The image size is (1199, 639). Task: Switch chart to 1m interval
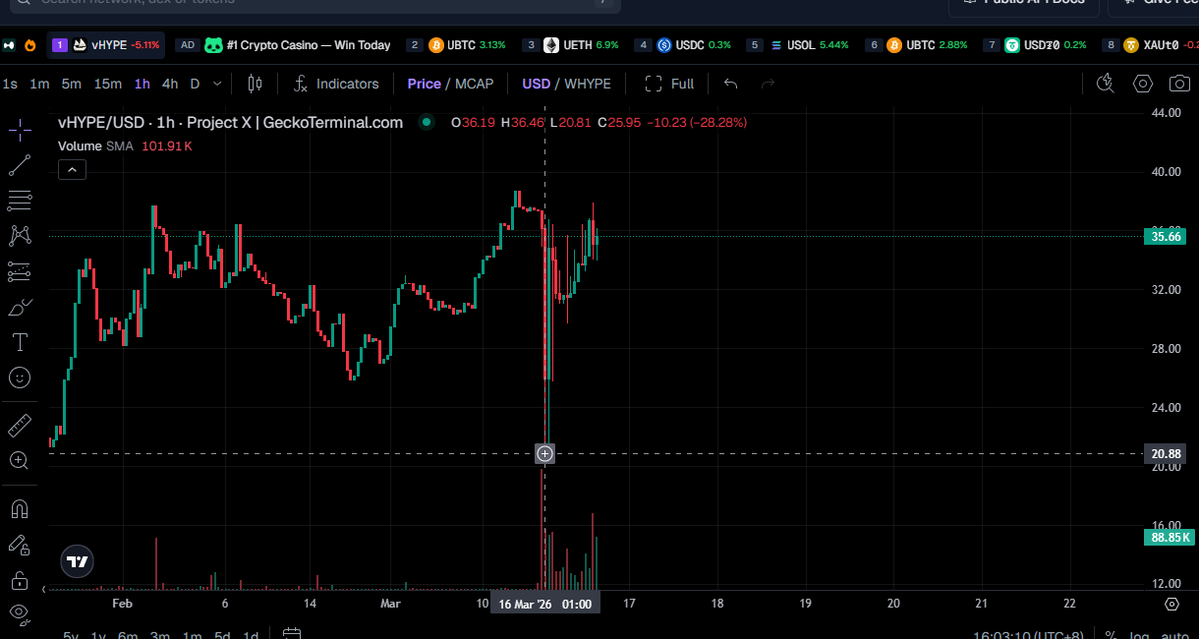40,84
